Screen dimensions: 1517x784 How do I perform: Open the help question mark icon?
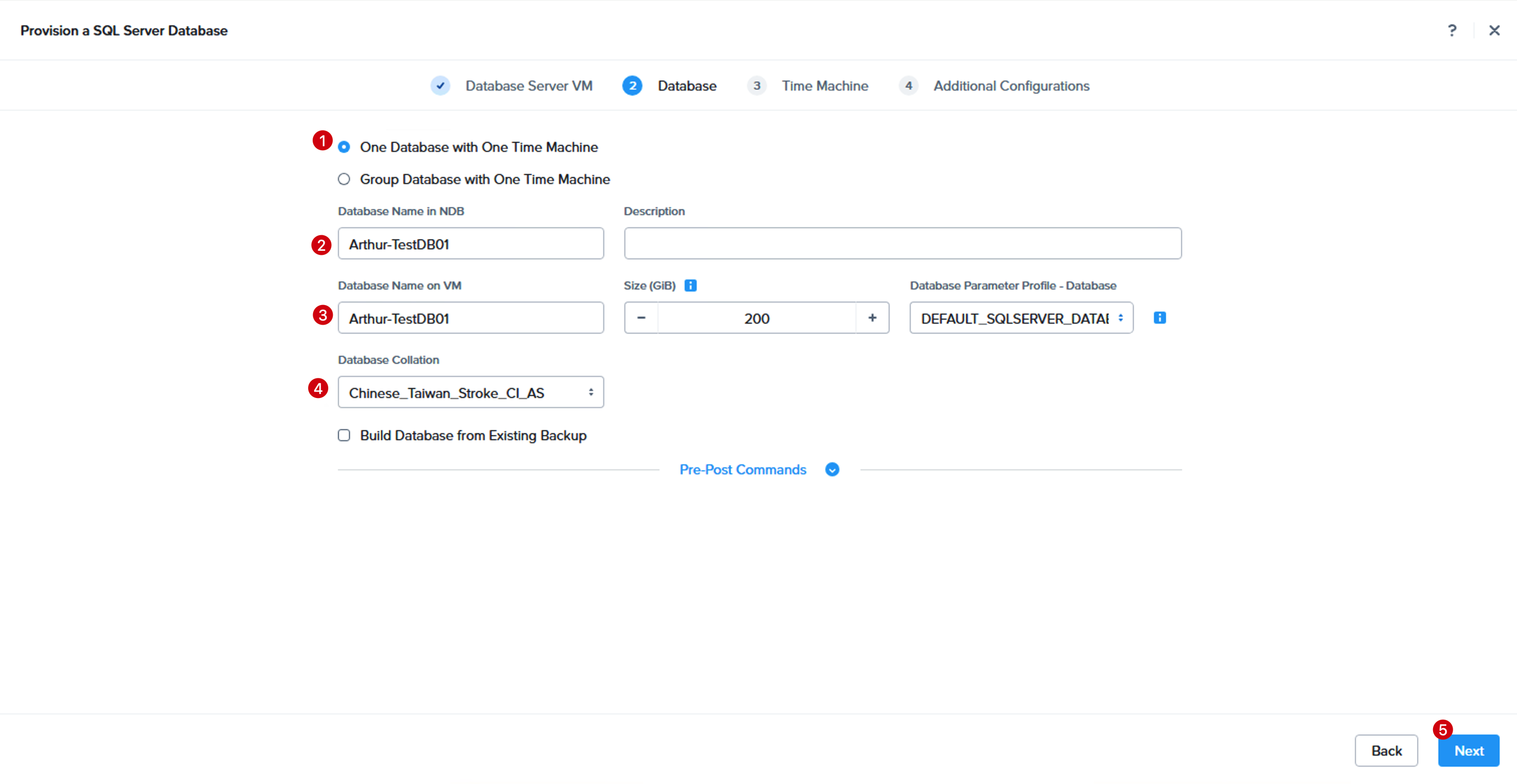click(x=1452, y=30)
